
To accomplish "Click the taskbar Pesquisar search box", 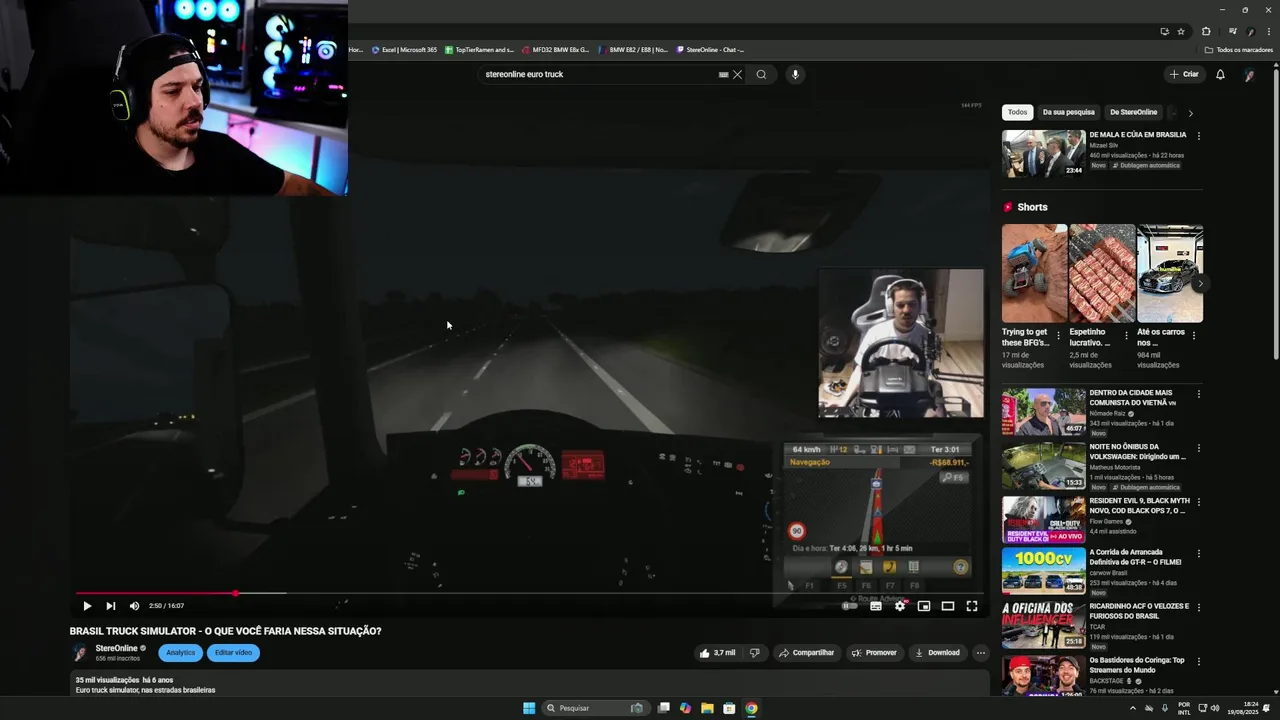I will tap(596, 708).
